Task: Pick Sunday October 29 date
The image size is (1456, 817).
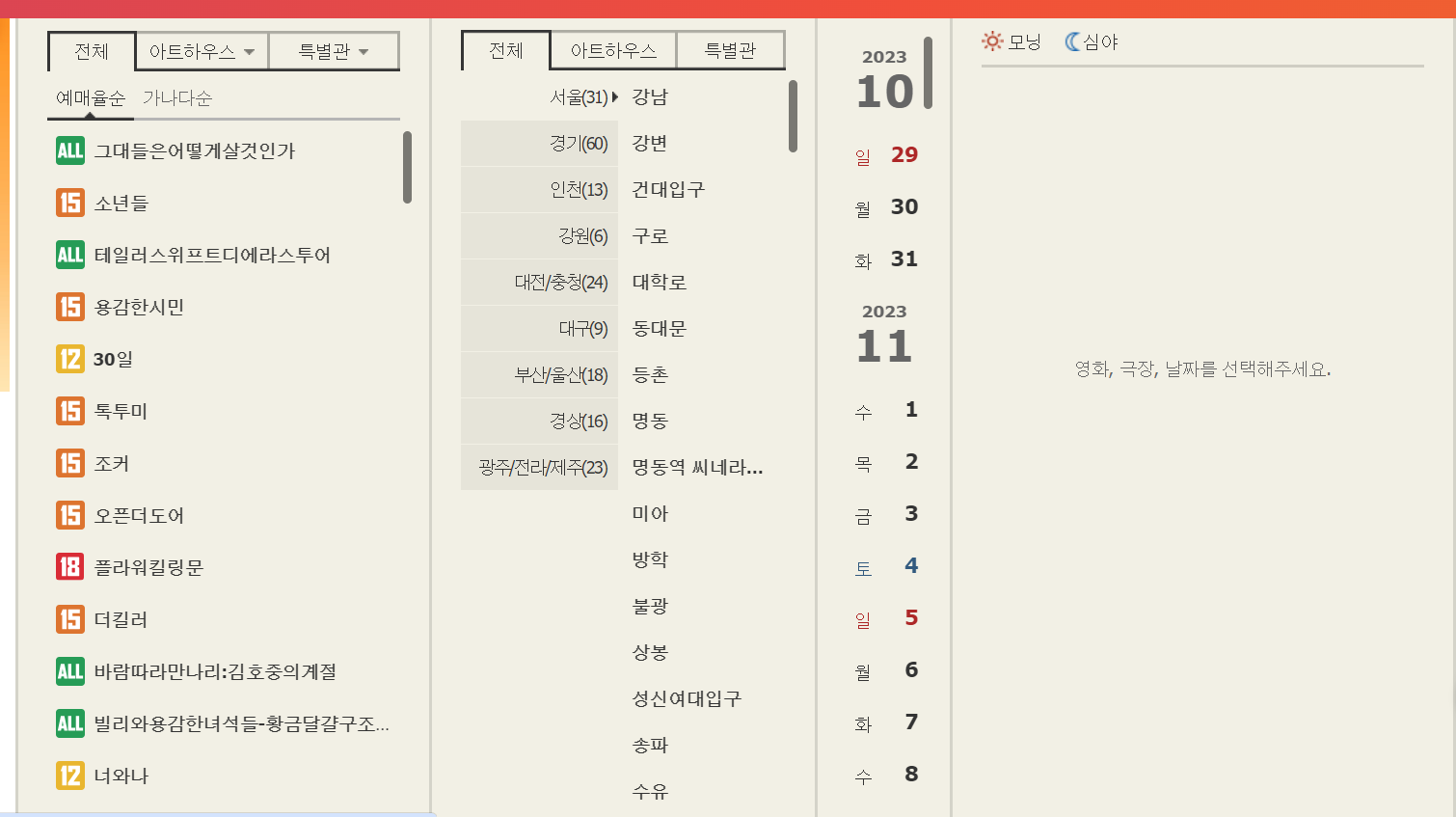Action: point(886,155)
